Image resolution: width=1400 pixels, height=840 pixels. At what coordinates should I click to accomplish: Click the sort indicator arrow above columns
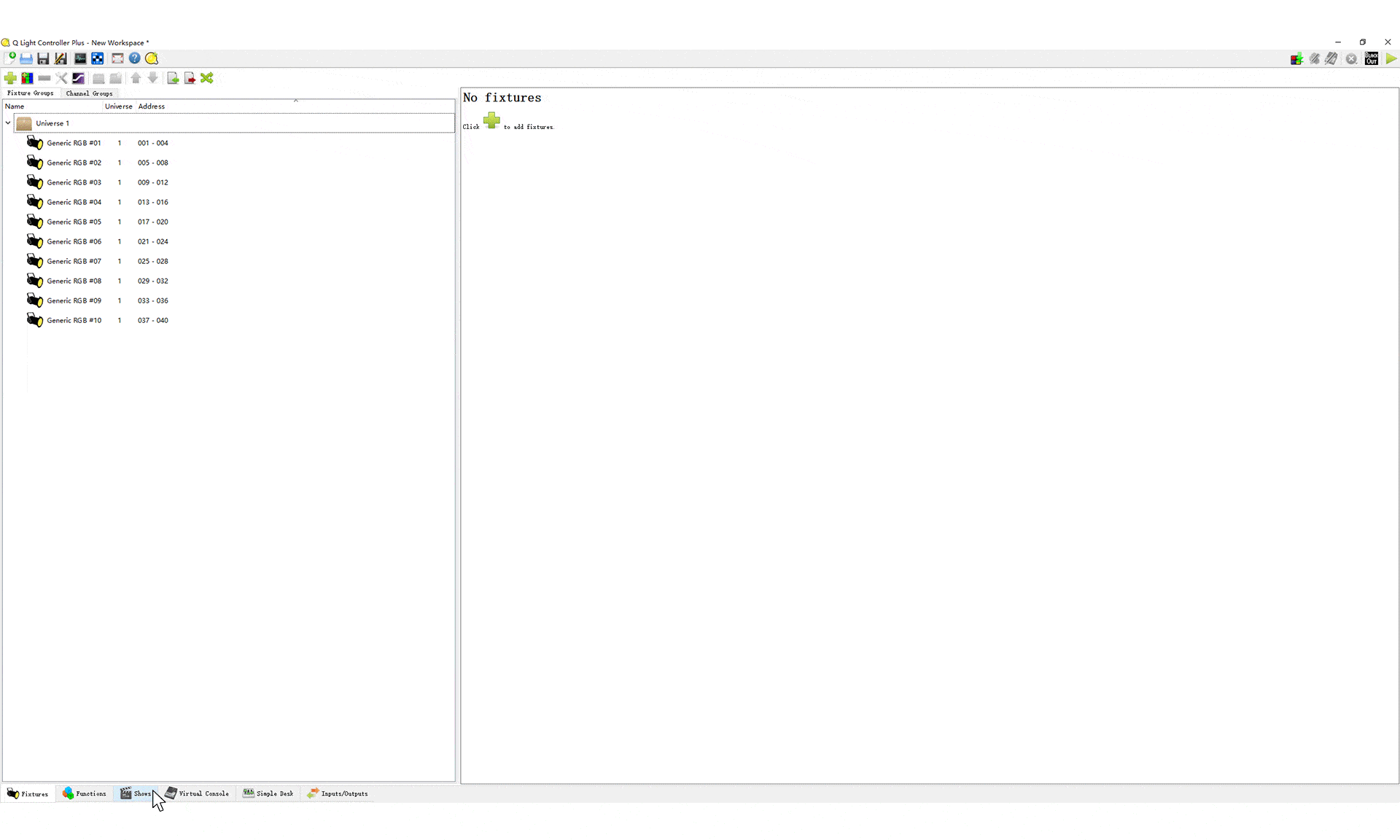[296, 101]
